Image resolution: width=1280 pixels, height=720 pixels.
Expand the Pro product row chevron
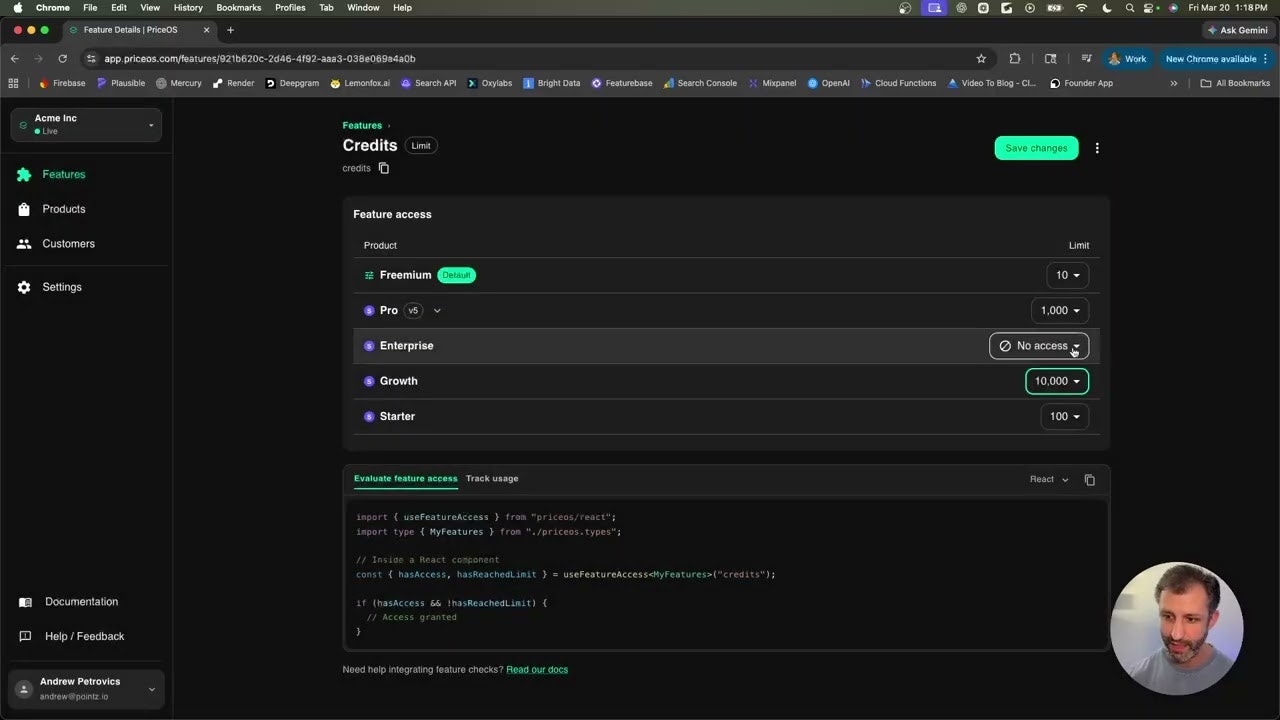(x=437, y=310)
